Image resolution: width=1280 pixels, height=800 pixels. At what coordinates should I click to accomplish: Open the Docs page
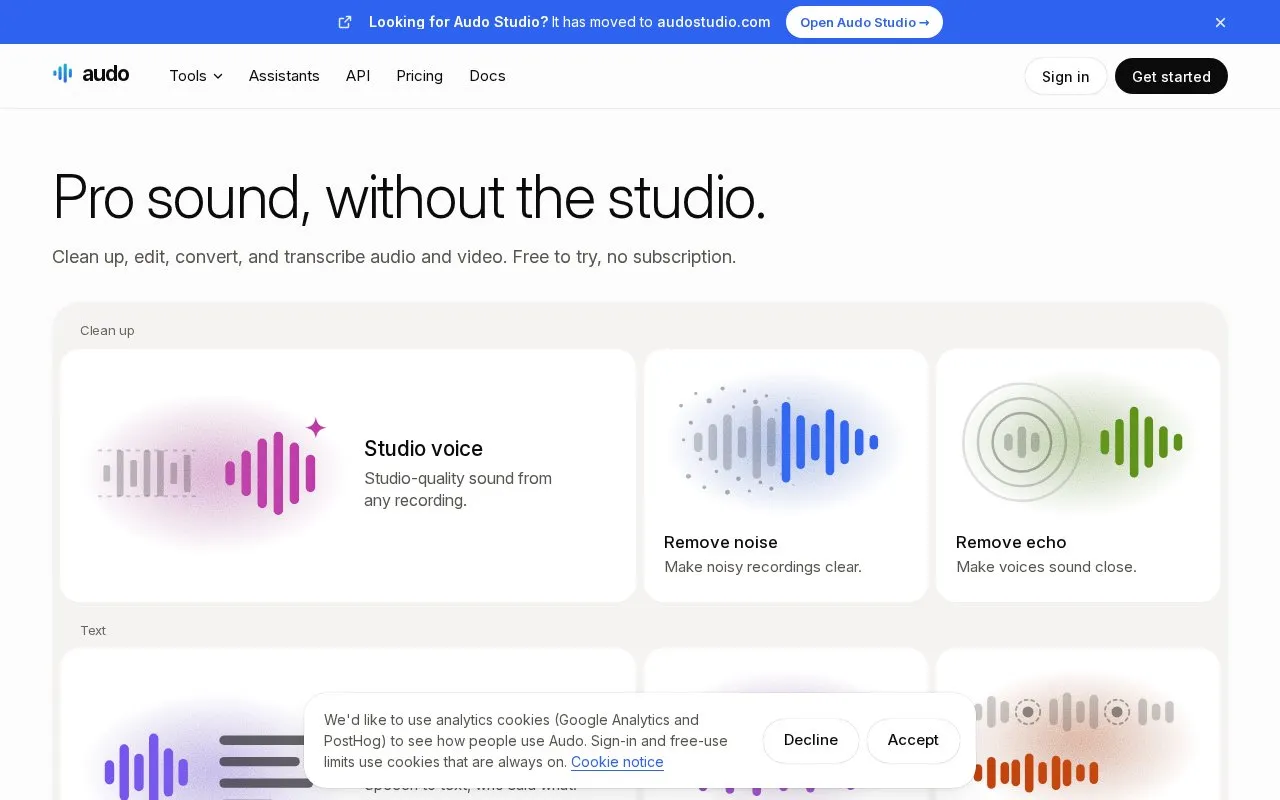pos(487,76)
